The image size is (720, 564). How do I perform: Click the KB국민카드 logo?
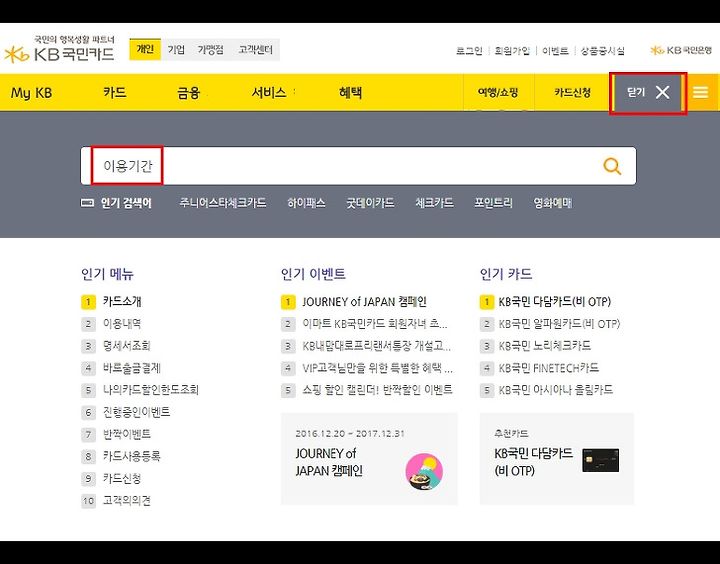tap(59, 49)
